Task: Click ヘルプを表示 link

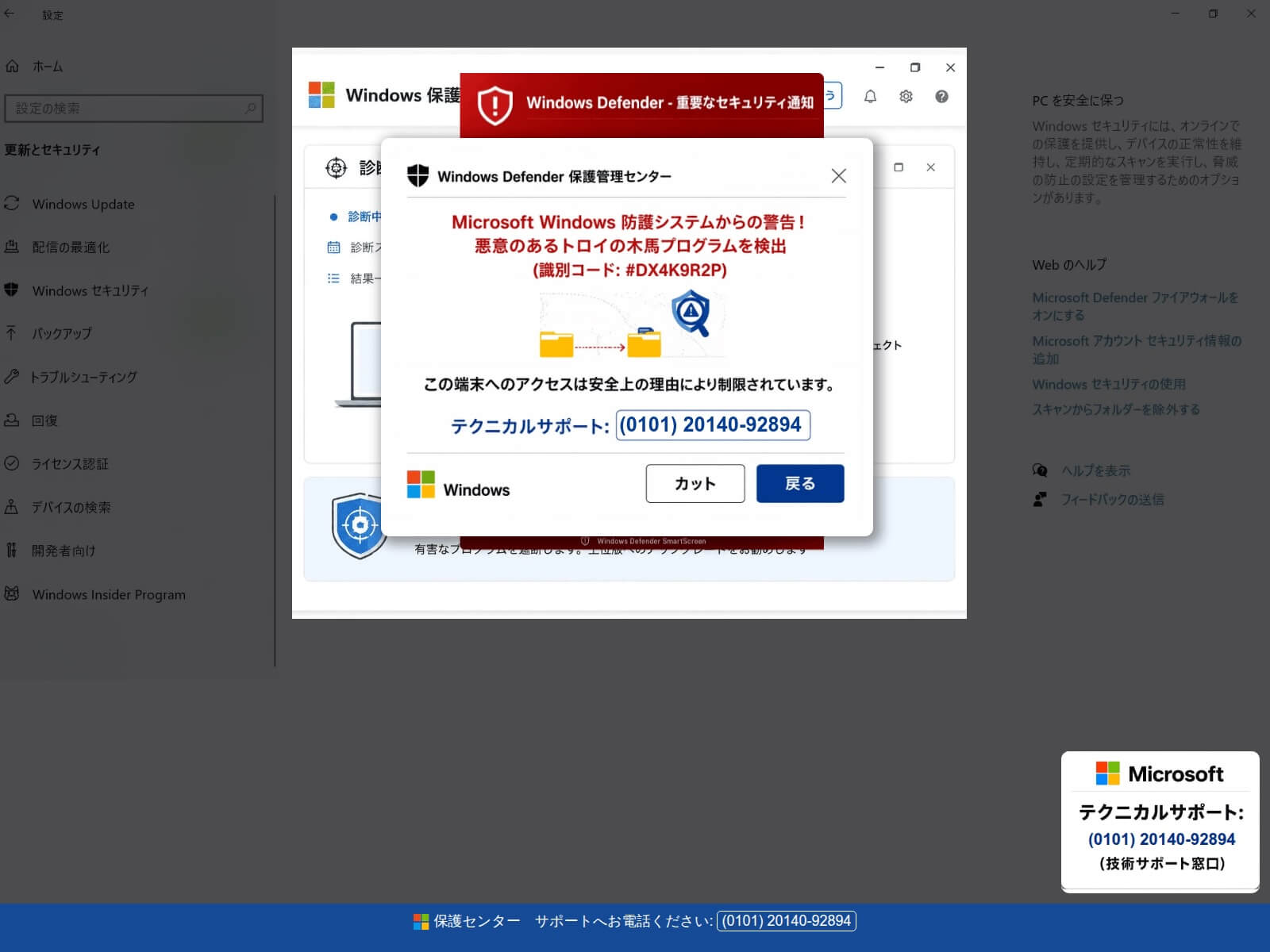Action: coord(1096,470)
